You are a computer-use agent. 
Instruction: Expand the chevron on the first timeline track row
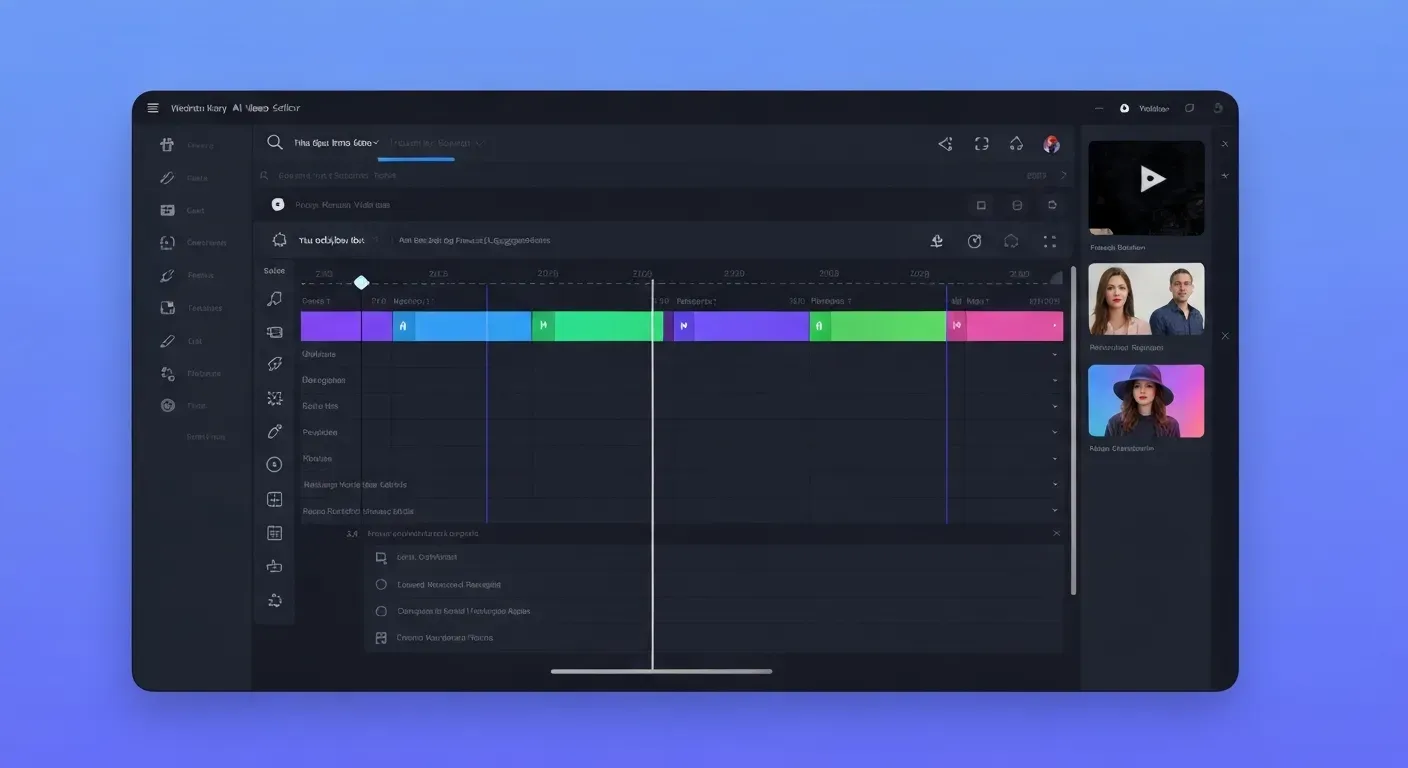tap(1055, 353)
